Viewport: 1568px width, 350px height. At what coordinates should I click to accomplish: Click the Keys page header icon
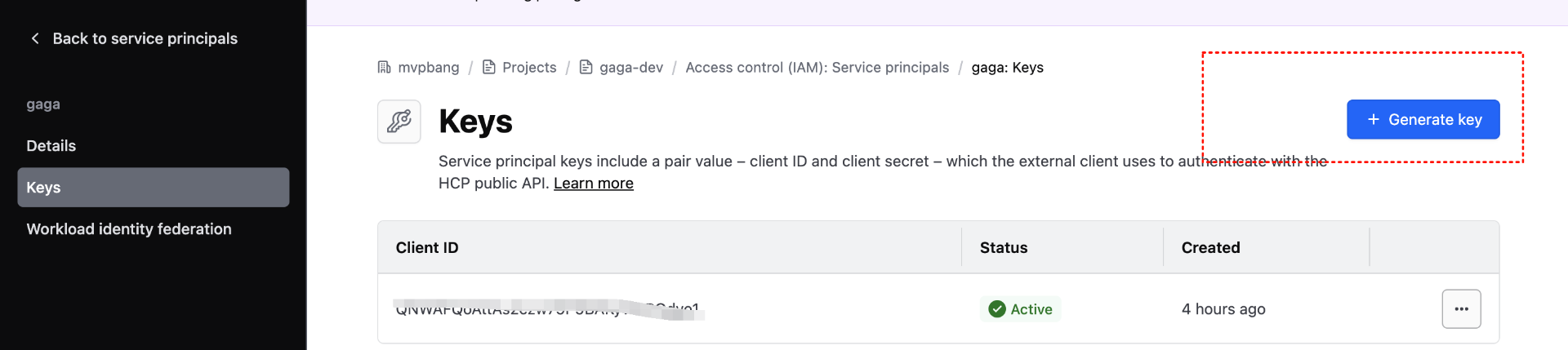pyautogui.click(x=399, y=122)
